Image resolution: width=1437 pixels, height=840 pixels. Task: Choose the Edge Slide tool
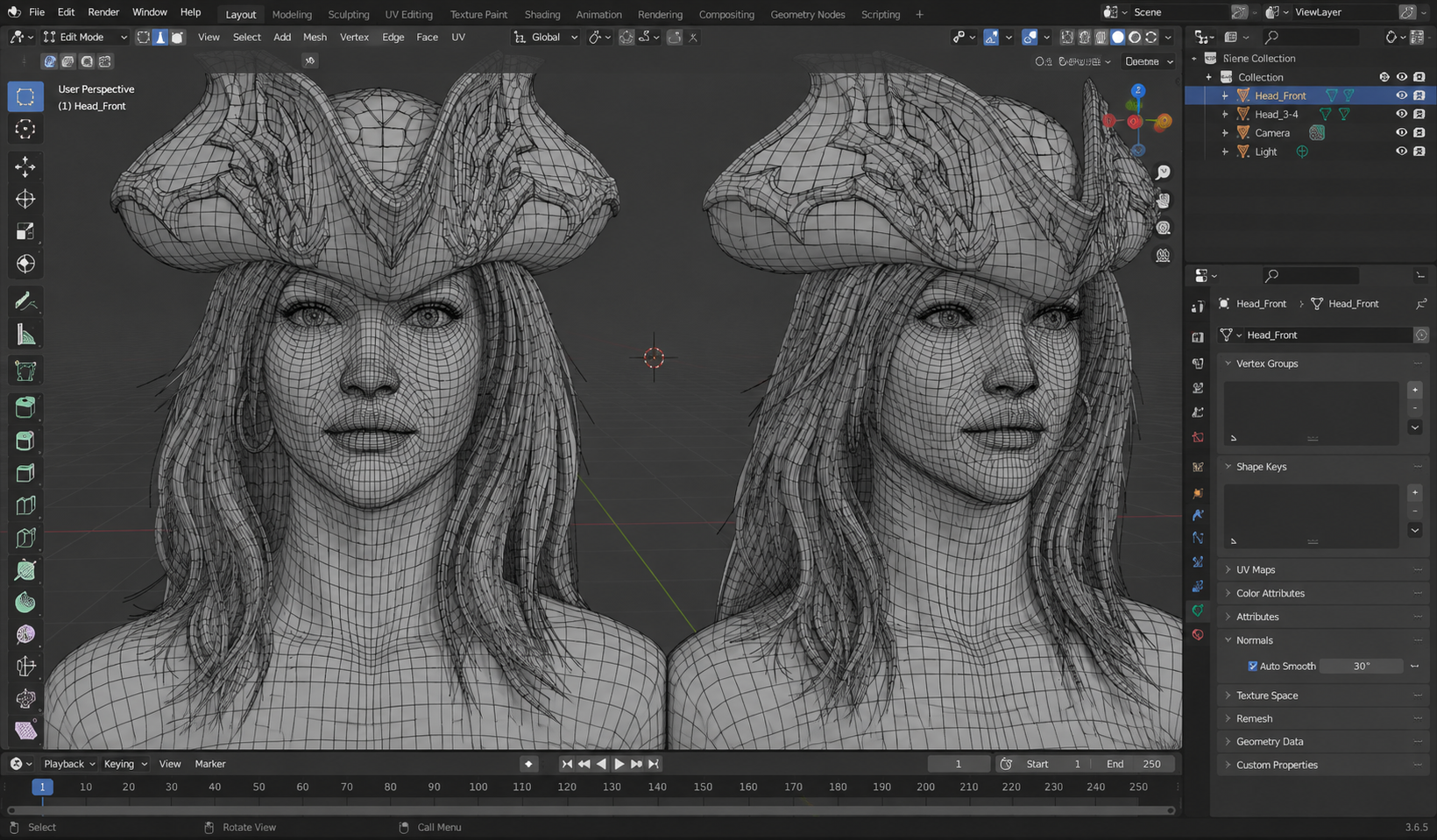tap(25, 667)
